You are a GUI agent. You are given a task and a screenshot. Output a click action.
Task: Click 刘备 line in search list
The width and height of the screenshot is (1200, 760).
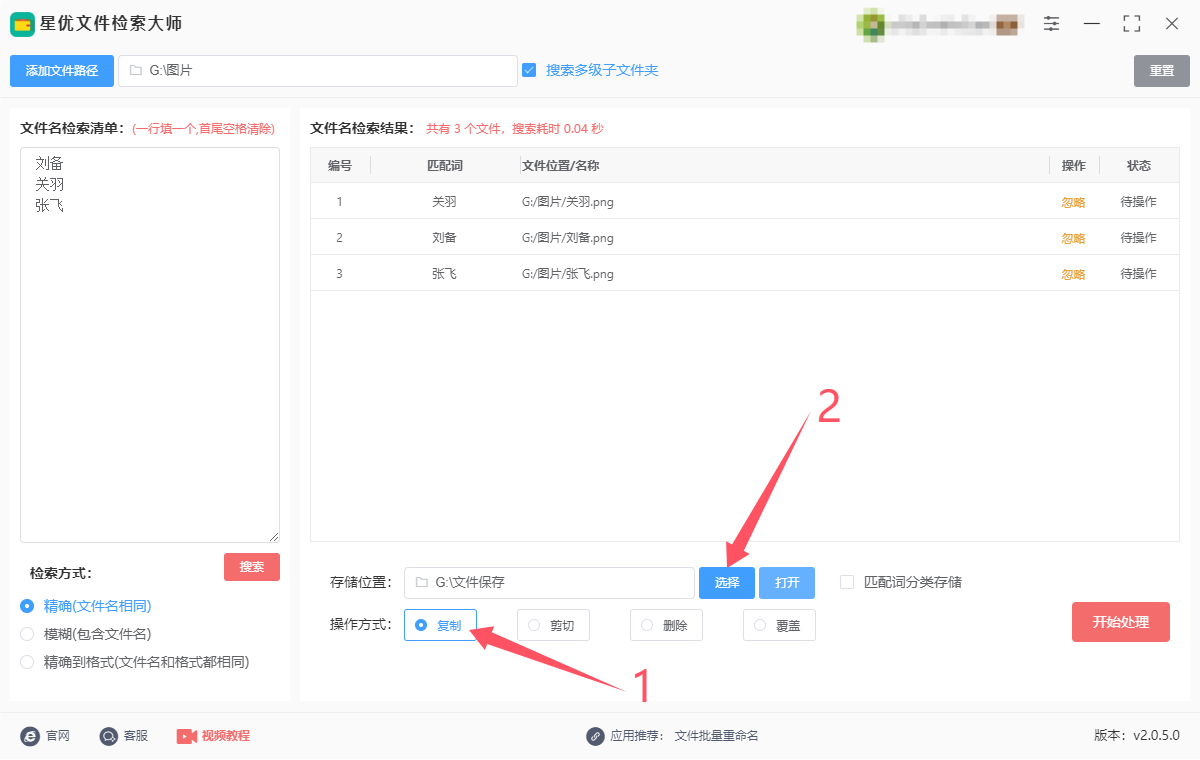pos(49,163)
